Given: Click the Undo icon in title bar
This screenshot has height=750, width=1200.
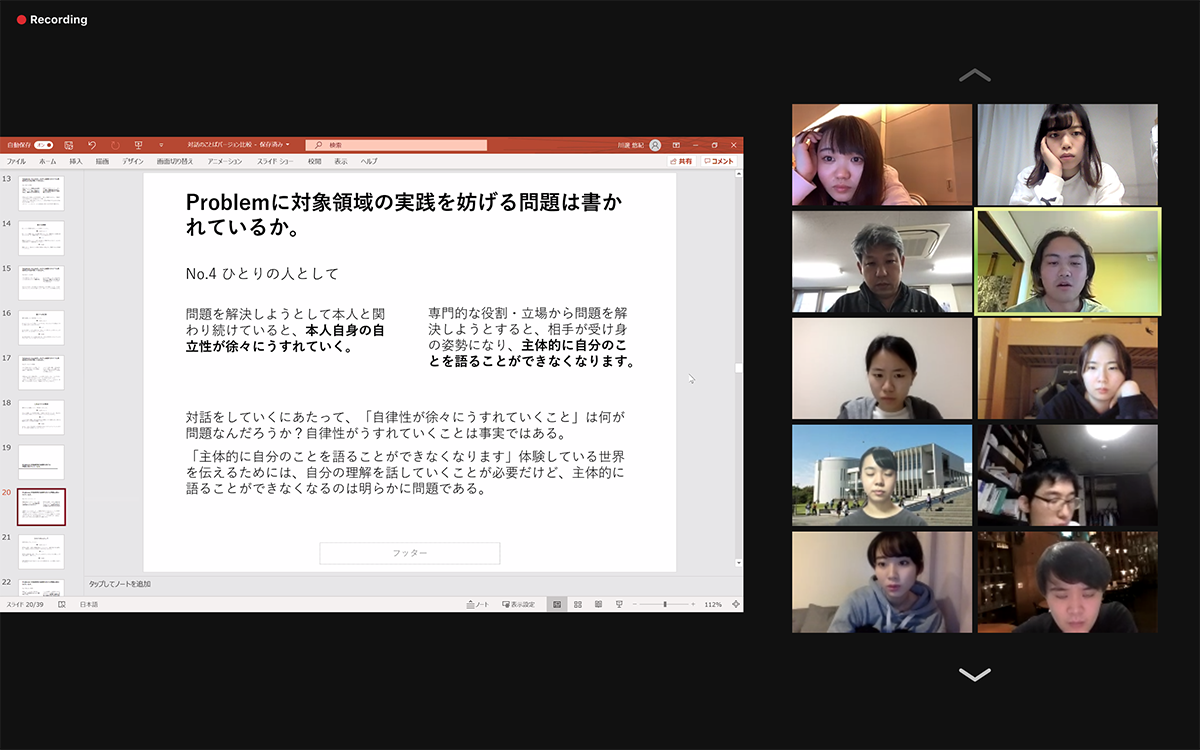Looking at the screenshot, I should click(x=92, y=145).
